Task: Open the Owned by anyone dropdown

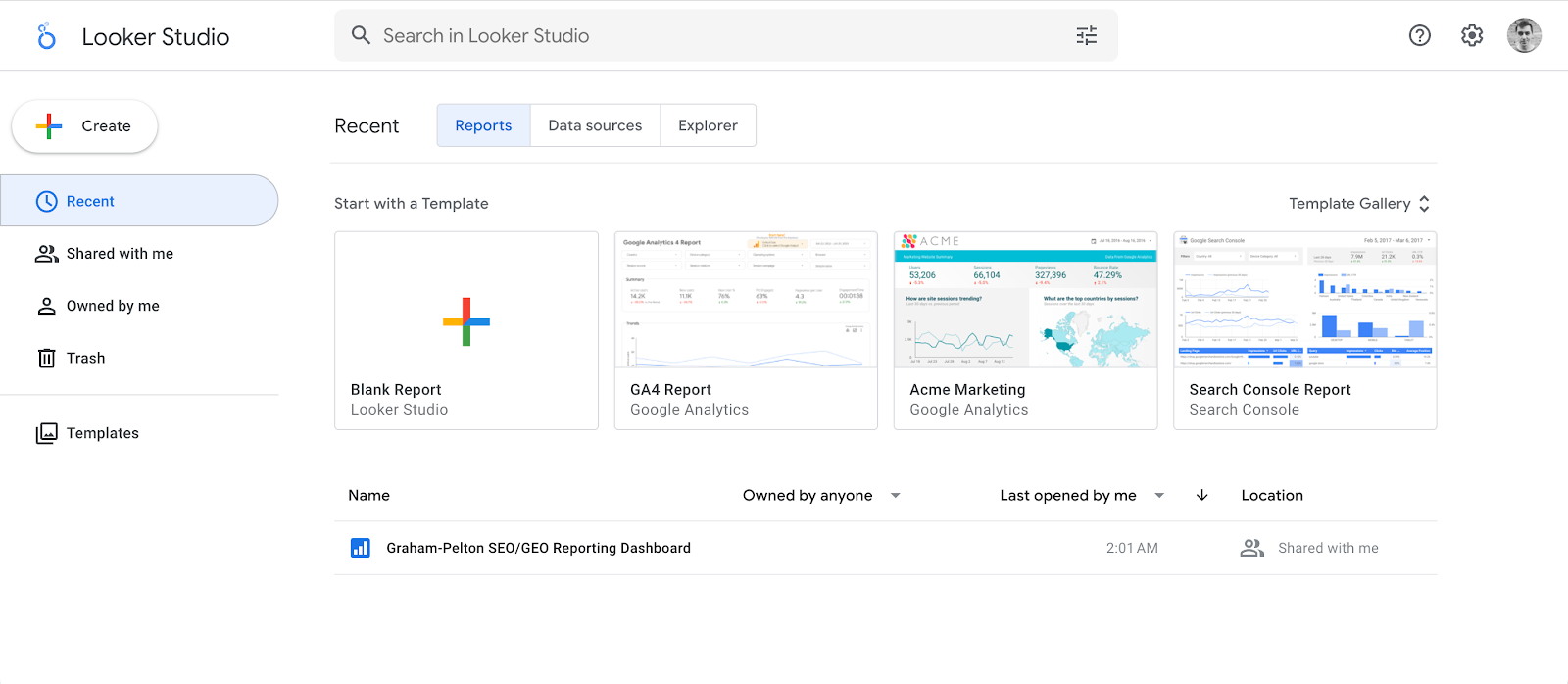Action: click(x=821, y=495)
